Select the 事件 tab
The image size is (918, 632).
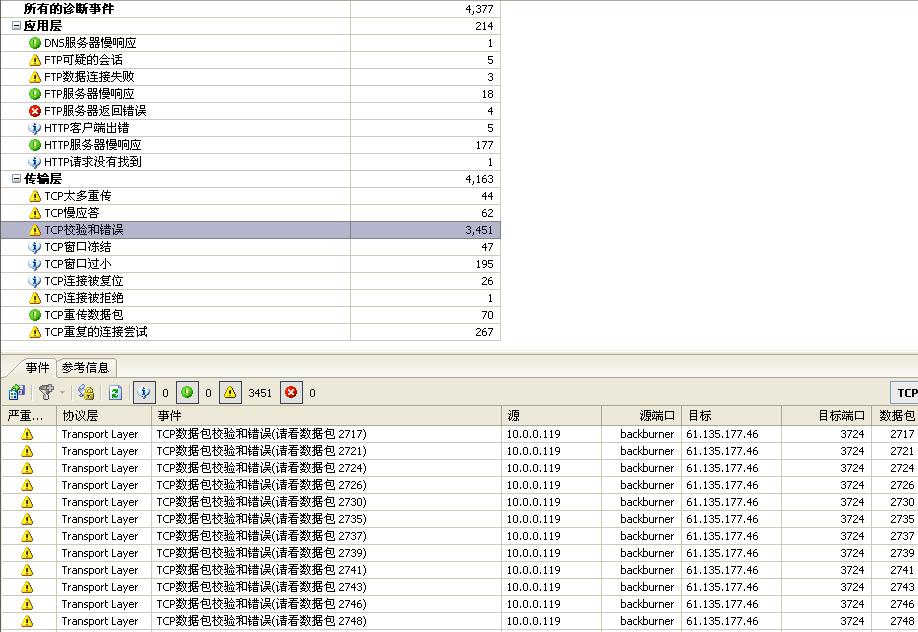[x=37, y=367]
